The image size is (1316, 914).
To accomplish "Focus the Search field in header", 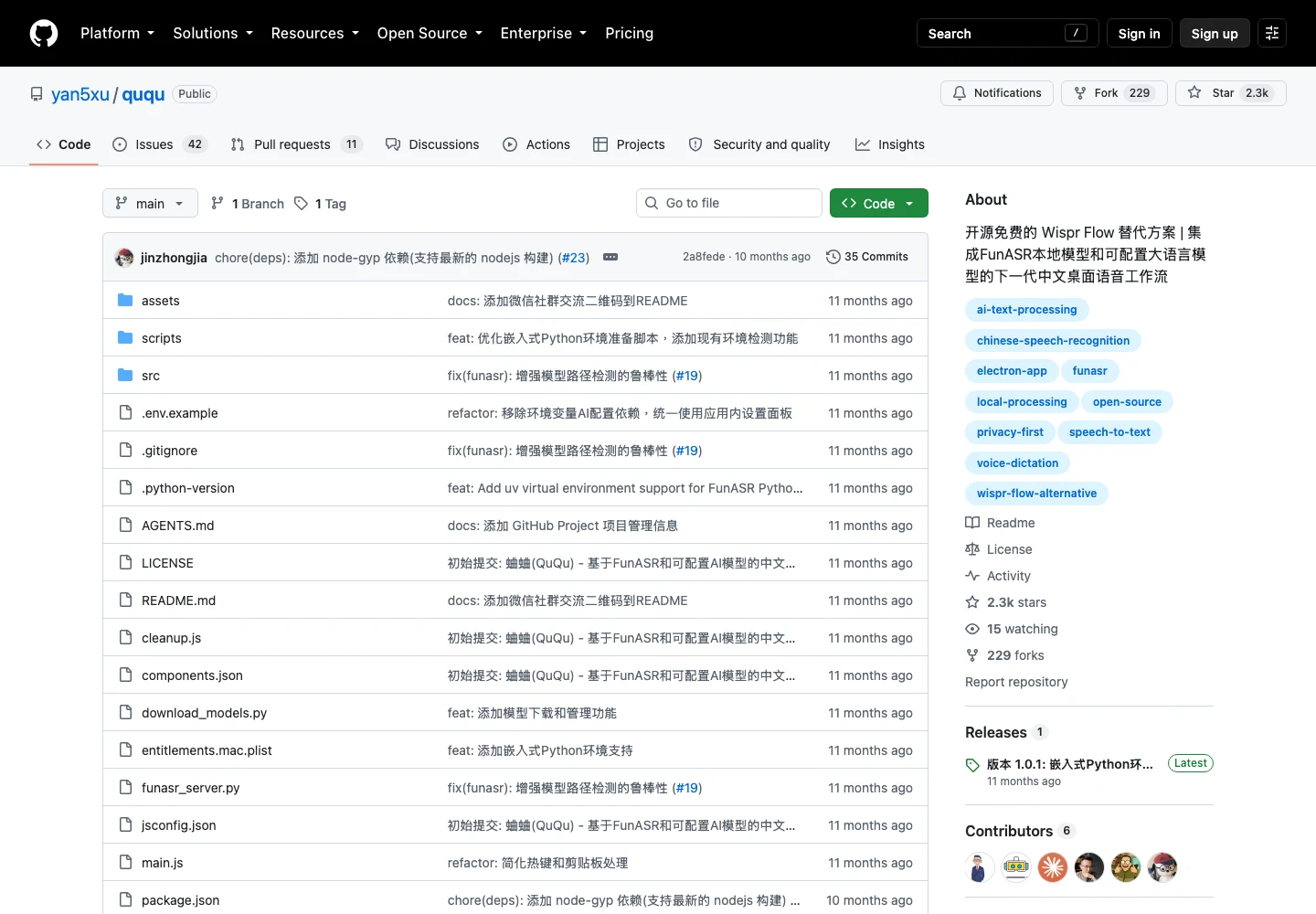I will point(1008,33).
